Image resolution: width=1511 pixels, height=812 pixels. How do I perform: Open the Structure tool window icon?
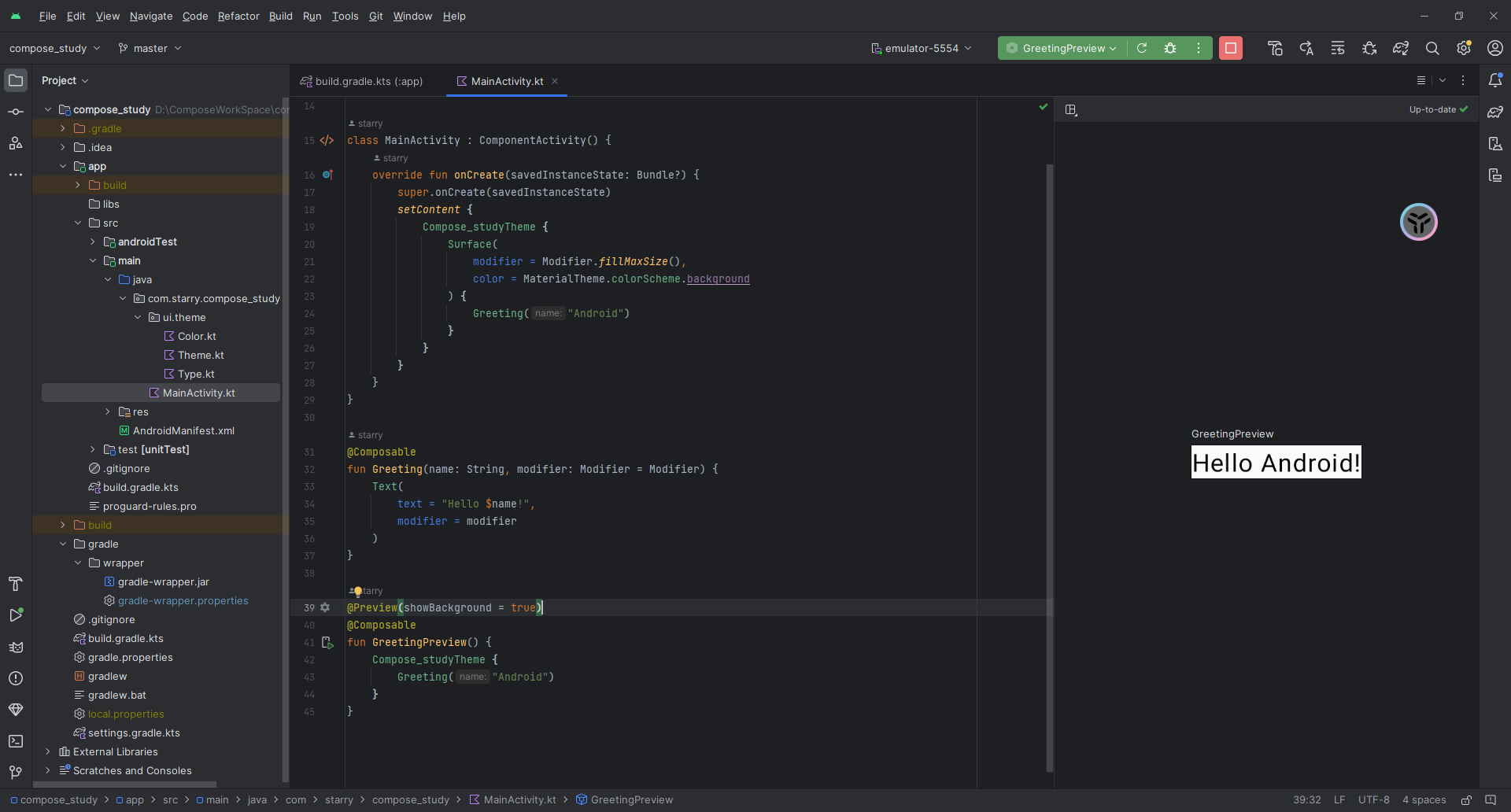(16, 143)
